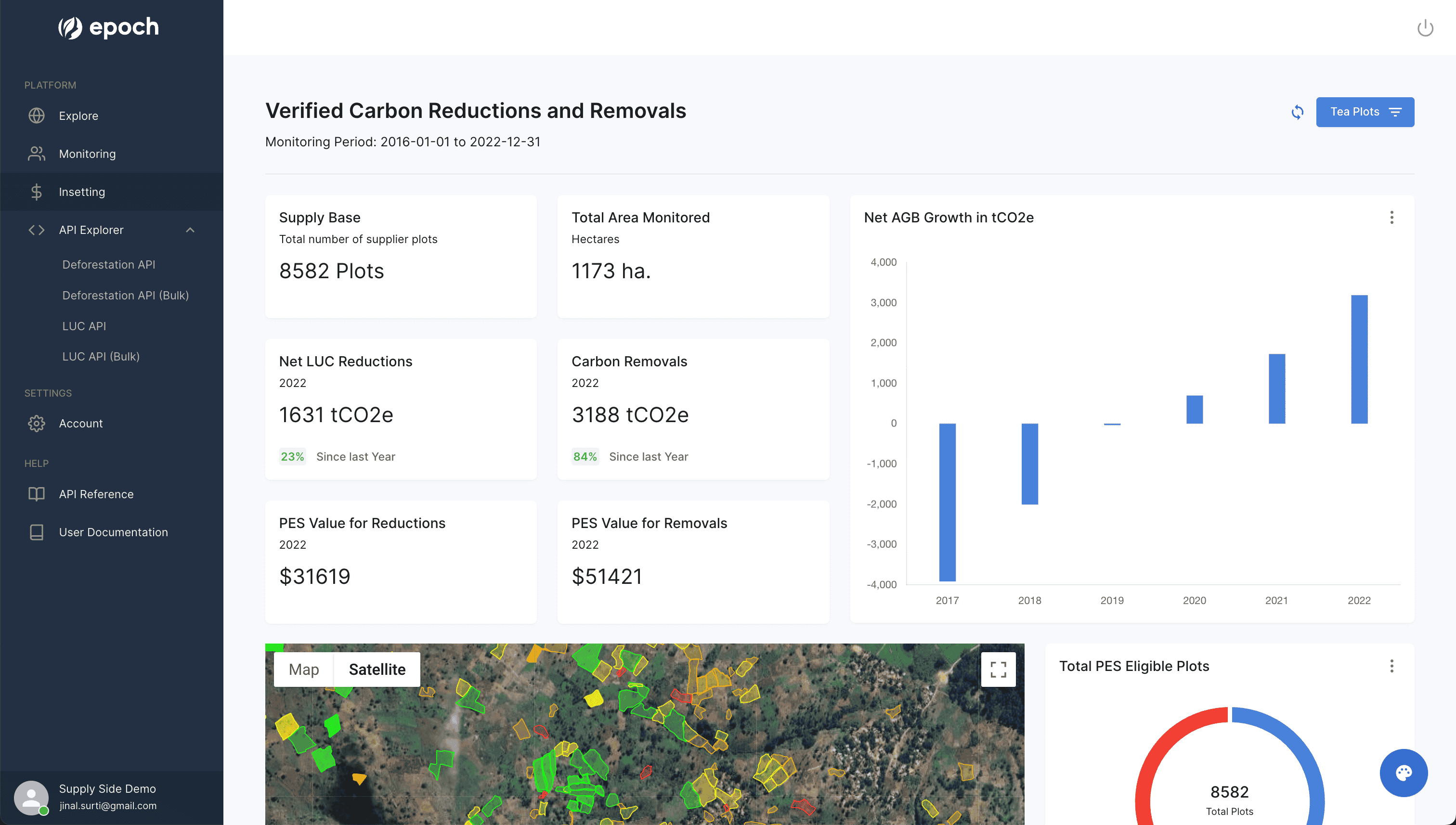Open Total PES Eligible Plots options menu
1456x825 pixels.
coord(1391,666)
